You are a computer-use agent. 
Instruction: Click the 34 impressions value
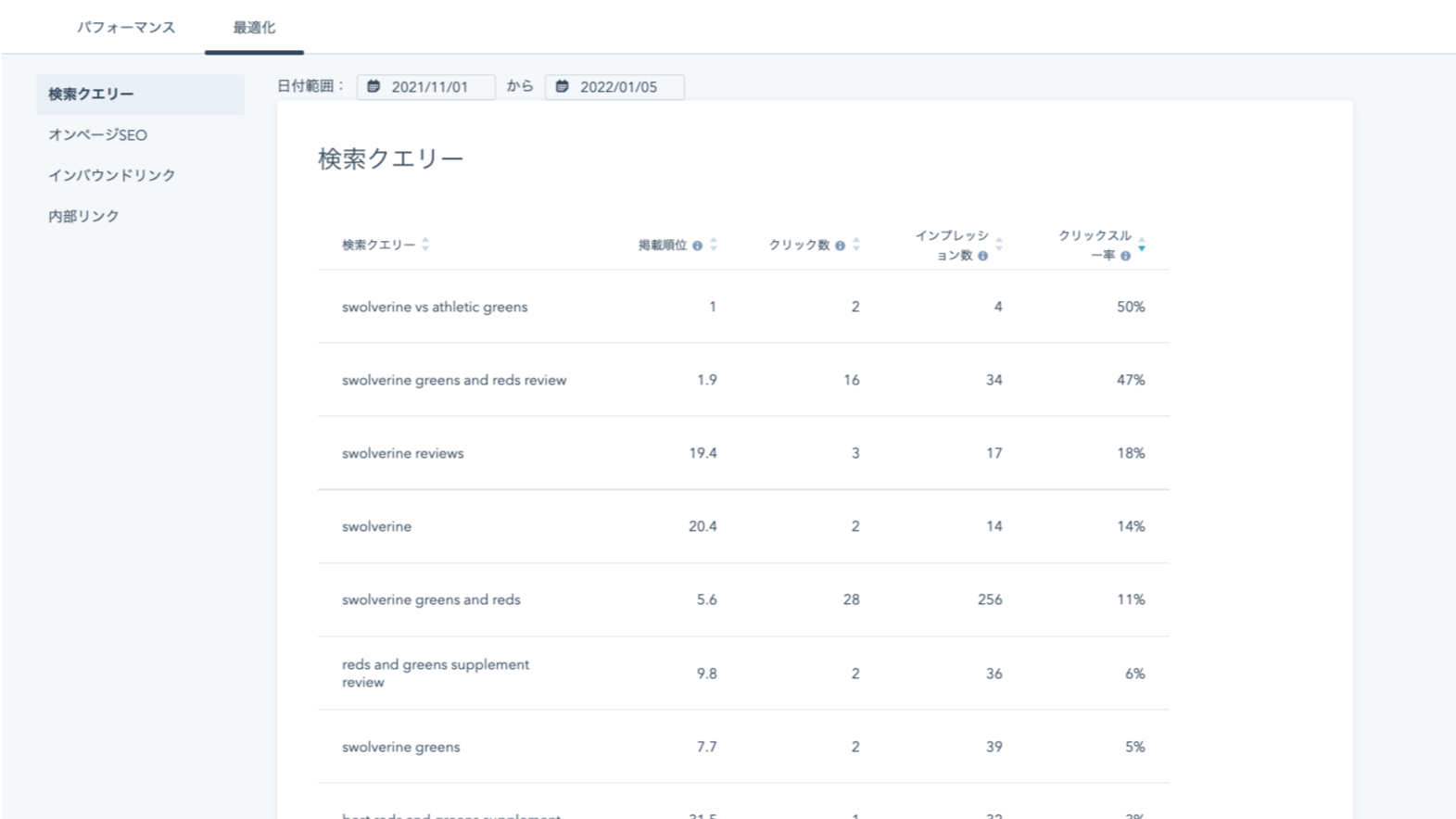click(x=994, y=380)
